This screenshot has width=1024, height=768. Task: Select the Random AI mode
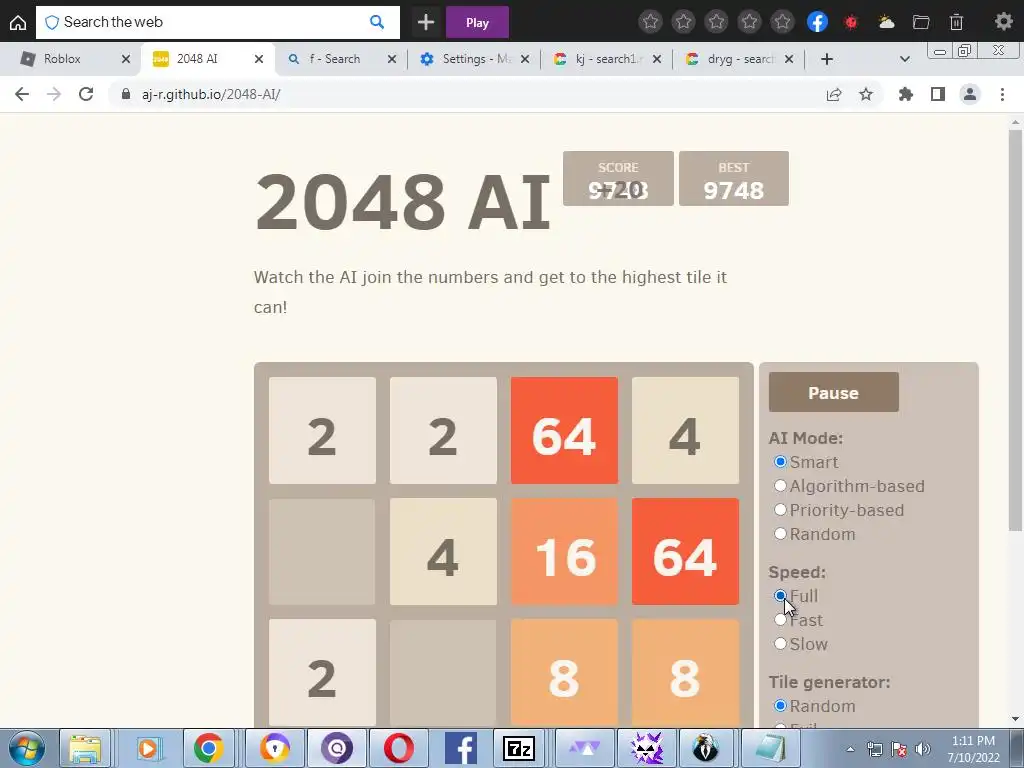tap(780, 534)
